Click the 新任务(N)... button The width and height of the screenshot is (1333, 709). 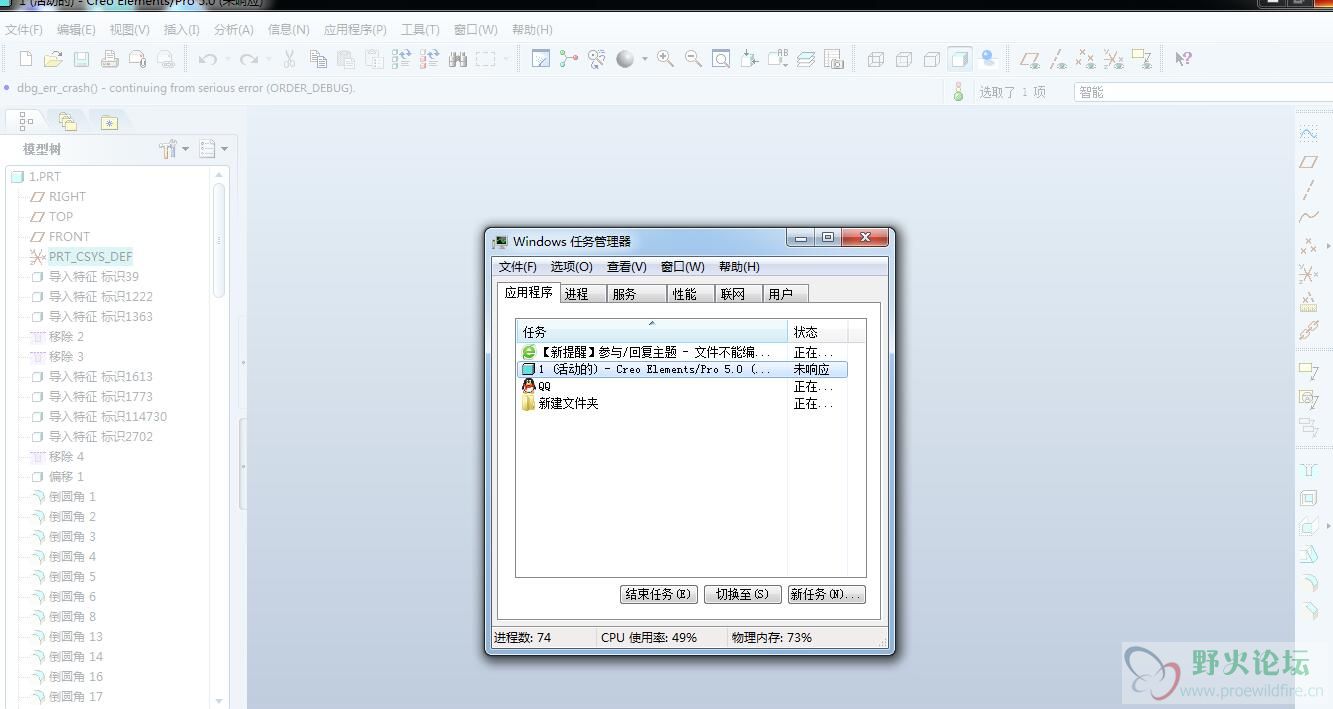point(826,594)
